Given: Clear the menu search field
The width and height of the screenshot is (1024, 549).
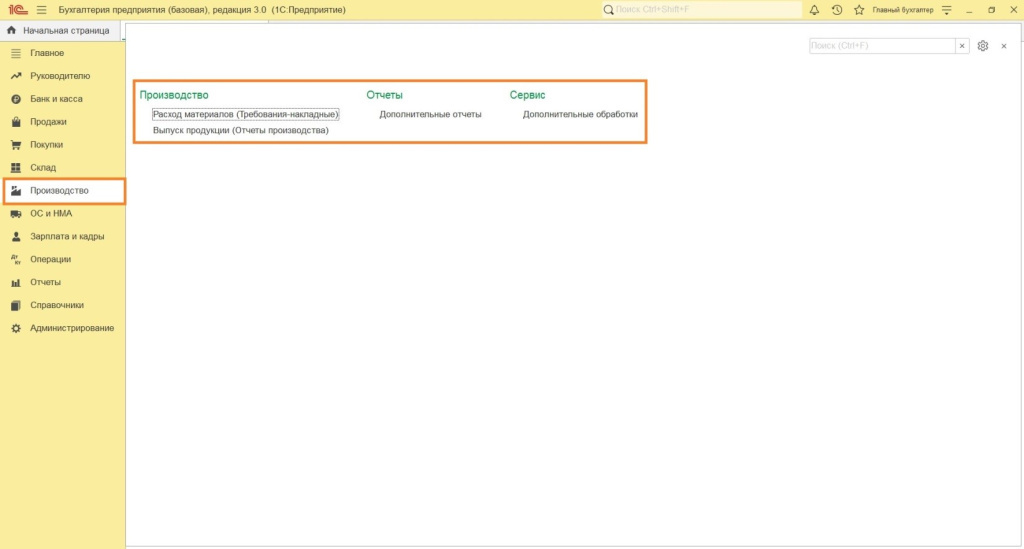Looking at the screenshot, I should click(962, 46).
